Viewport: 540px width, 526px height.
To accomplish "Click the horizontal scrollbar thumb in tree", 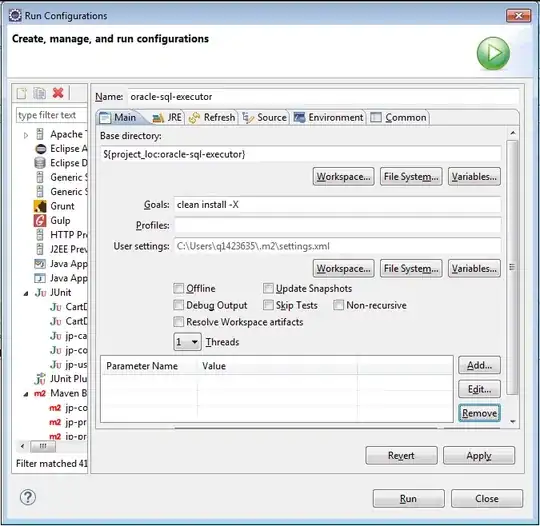I will [43, 446].
